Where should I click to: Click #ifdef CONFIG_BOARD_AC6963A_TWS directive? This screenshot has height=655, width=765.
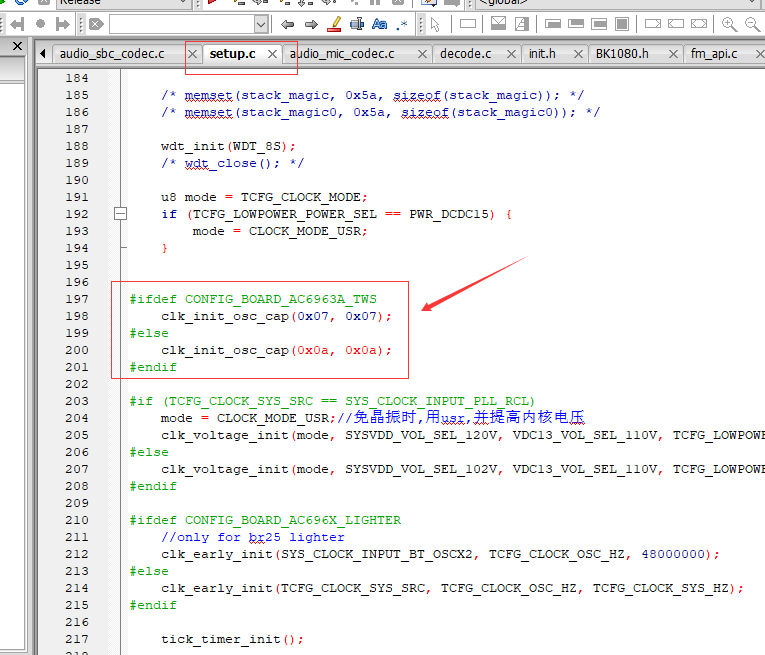tap(253, 299)
